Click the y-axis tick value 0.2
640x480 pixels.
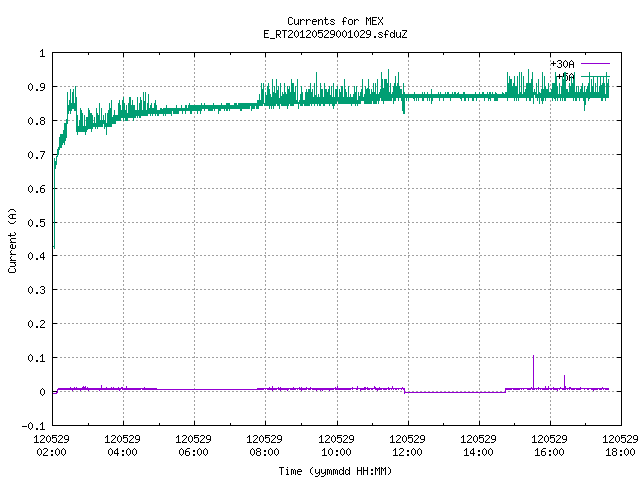[x=36, y=324]
